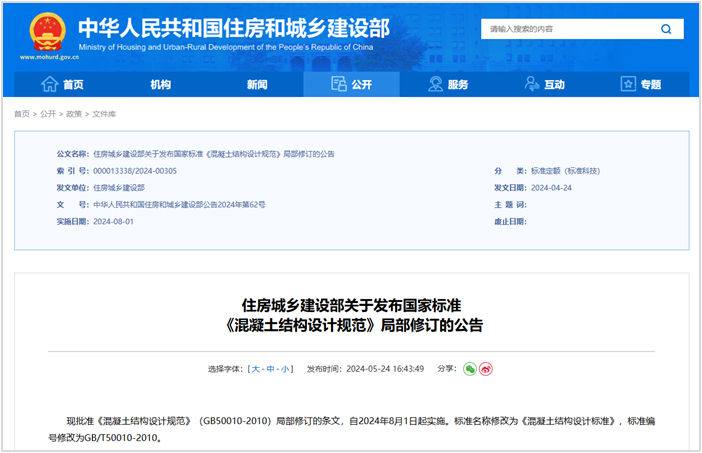This screenshot has height=453, width=702.
Task: Click 政策 in the breadcrumb trail
Action: (74, 114)
